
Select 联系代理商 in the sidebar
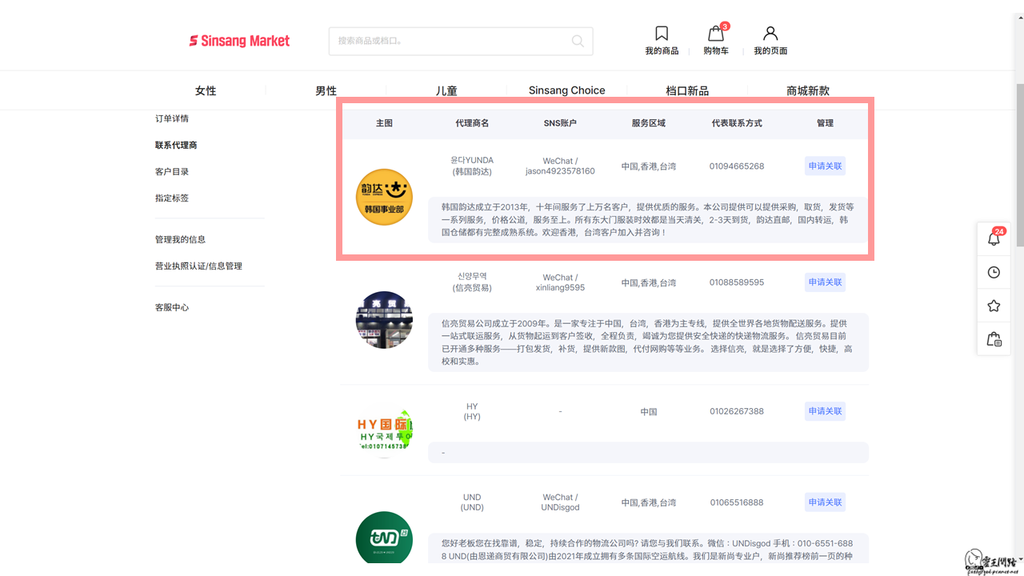coord(176,145)
